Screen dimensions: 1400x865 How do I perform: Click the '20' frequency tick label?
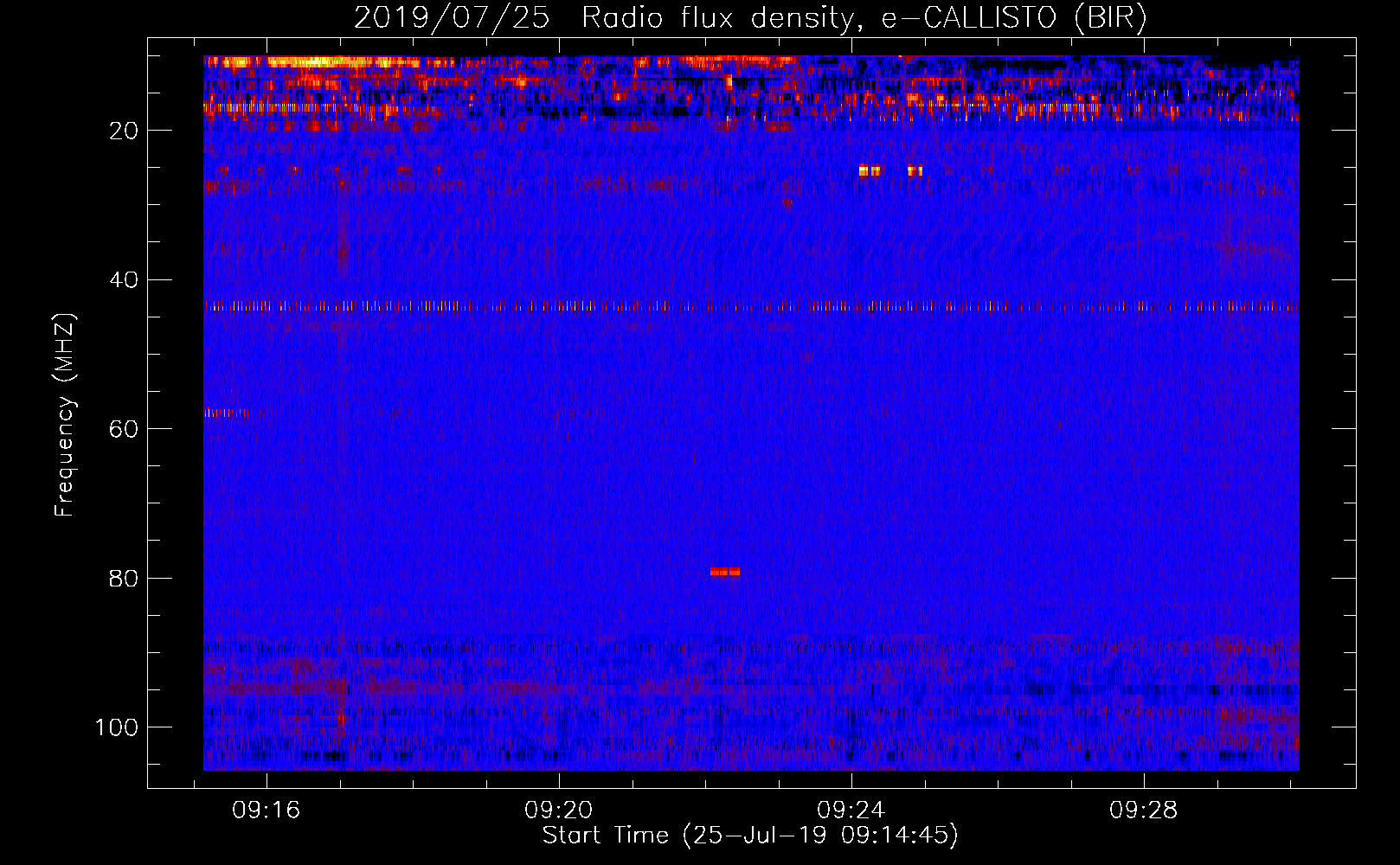(125, 131)
